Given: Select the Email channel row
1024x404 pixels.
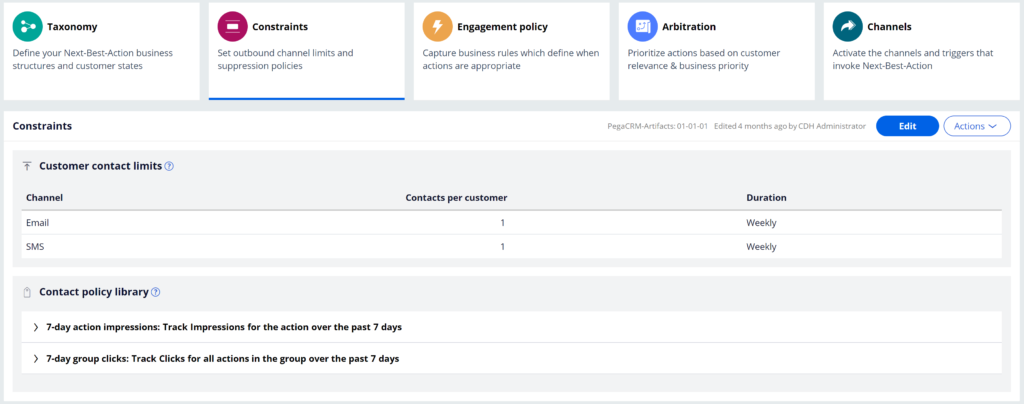Looking at the screenshot, I should point(511,223).
